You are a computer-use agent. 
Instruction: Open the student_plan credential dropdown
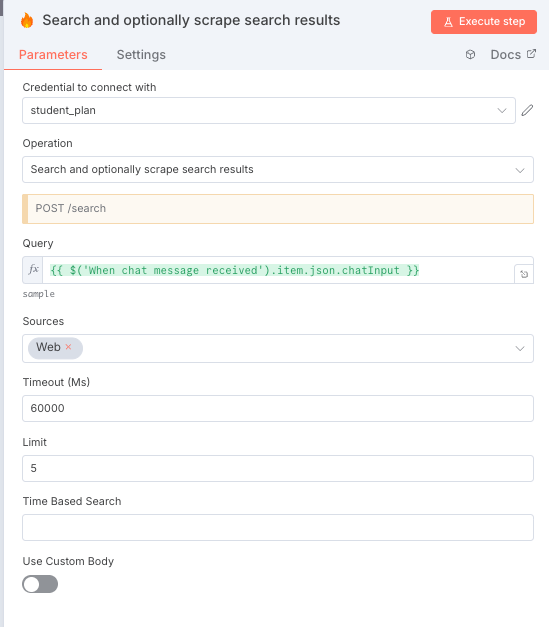[269, 110]
